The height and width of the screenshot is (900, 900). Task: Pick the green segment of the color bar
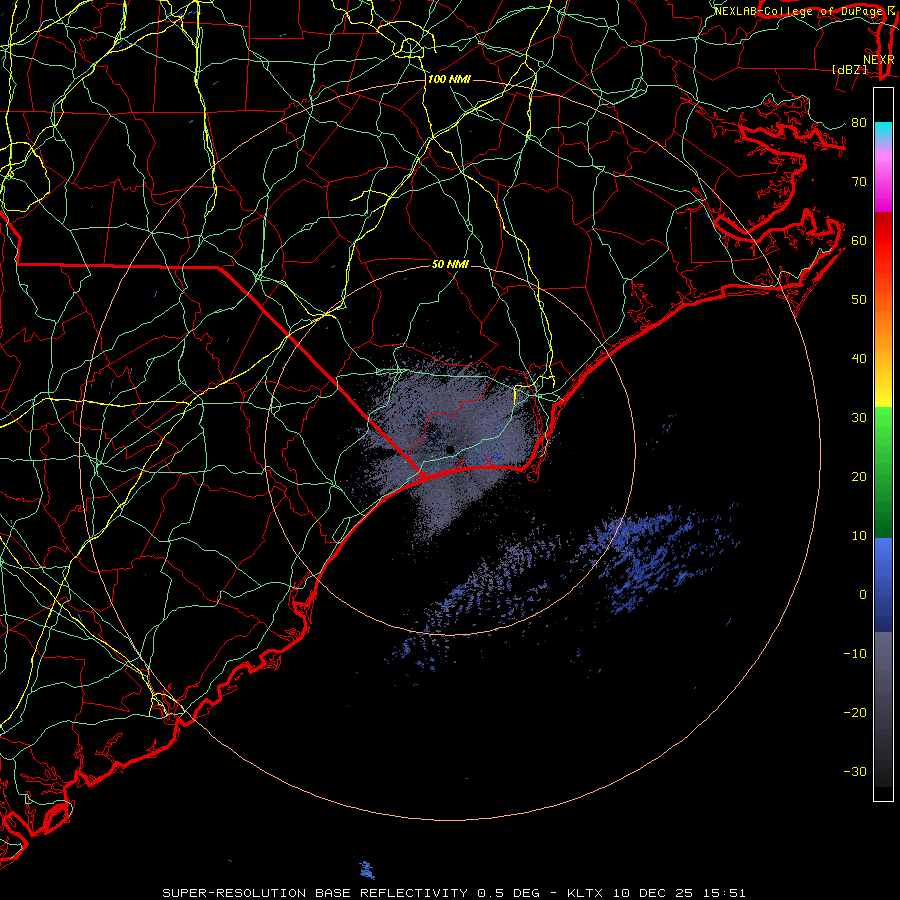pos(883,472)
